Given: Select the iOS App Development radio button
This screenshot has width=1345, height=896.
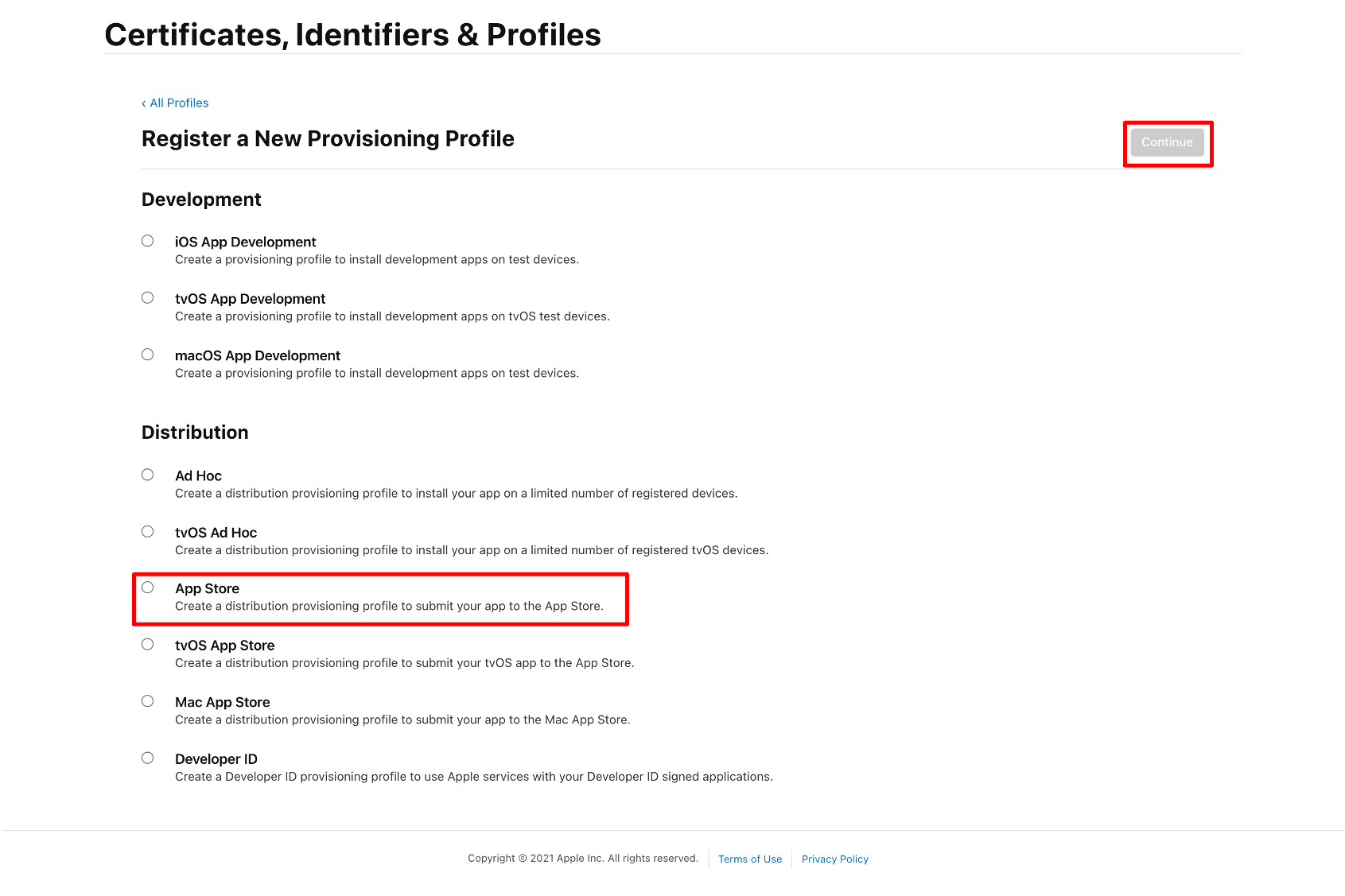Looking at the screenshot, I should pos(148,241).
